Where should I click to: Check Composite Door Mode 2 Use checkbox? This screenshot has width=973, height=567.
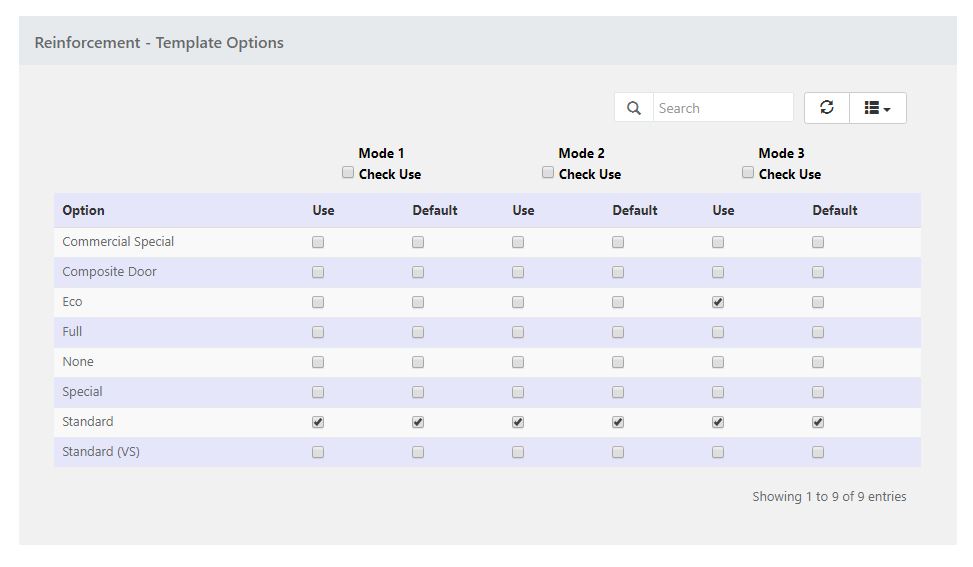[518, 272]
